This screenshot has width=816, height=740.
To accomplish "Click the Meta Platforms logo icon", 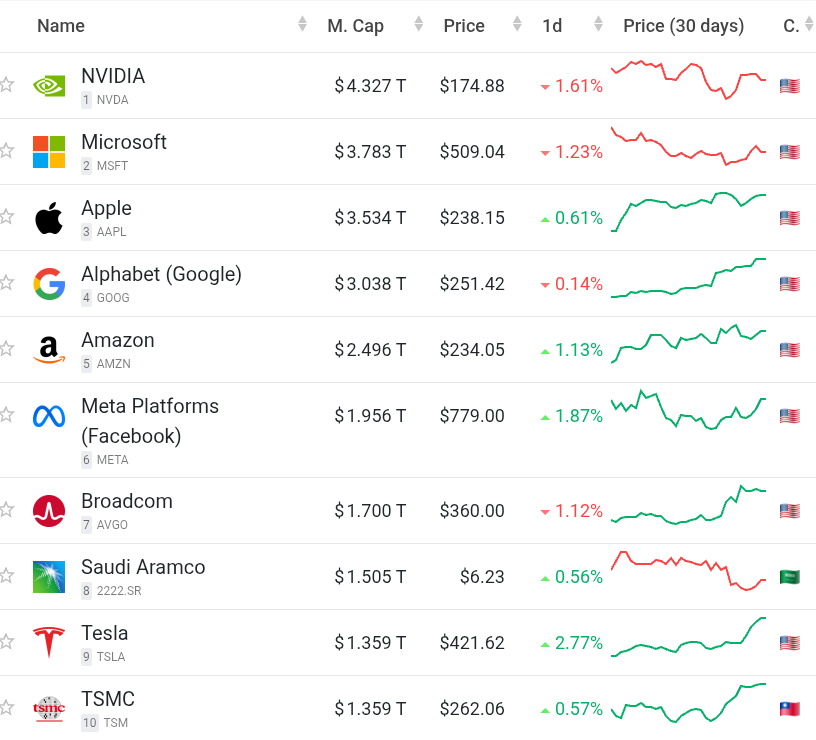I will tap(49, 416).
